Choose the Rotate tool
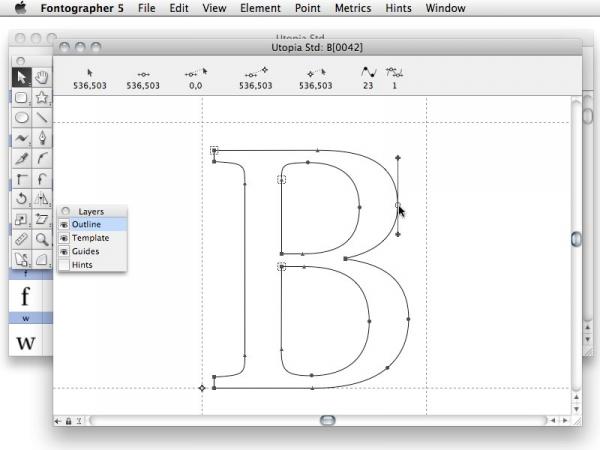This screenshot has width=600, height=450. coord(22,199)
